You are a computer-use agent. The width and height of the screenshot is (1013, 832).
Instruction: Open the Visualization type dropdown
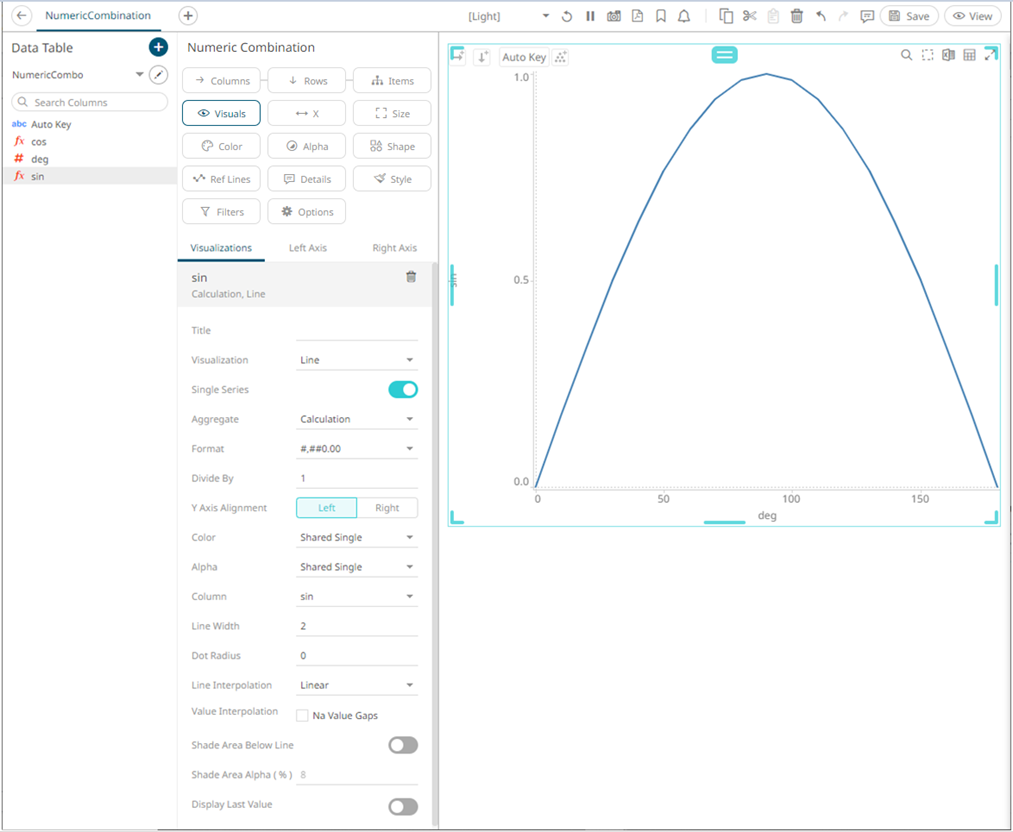coord(357,360)
